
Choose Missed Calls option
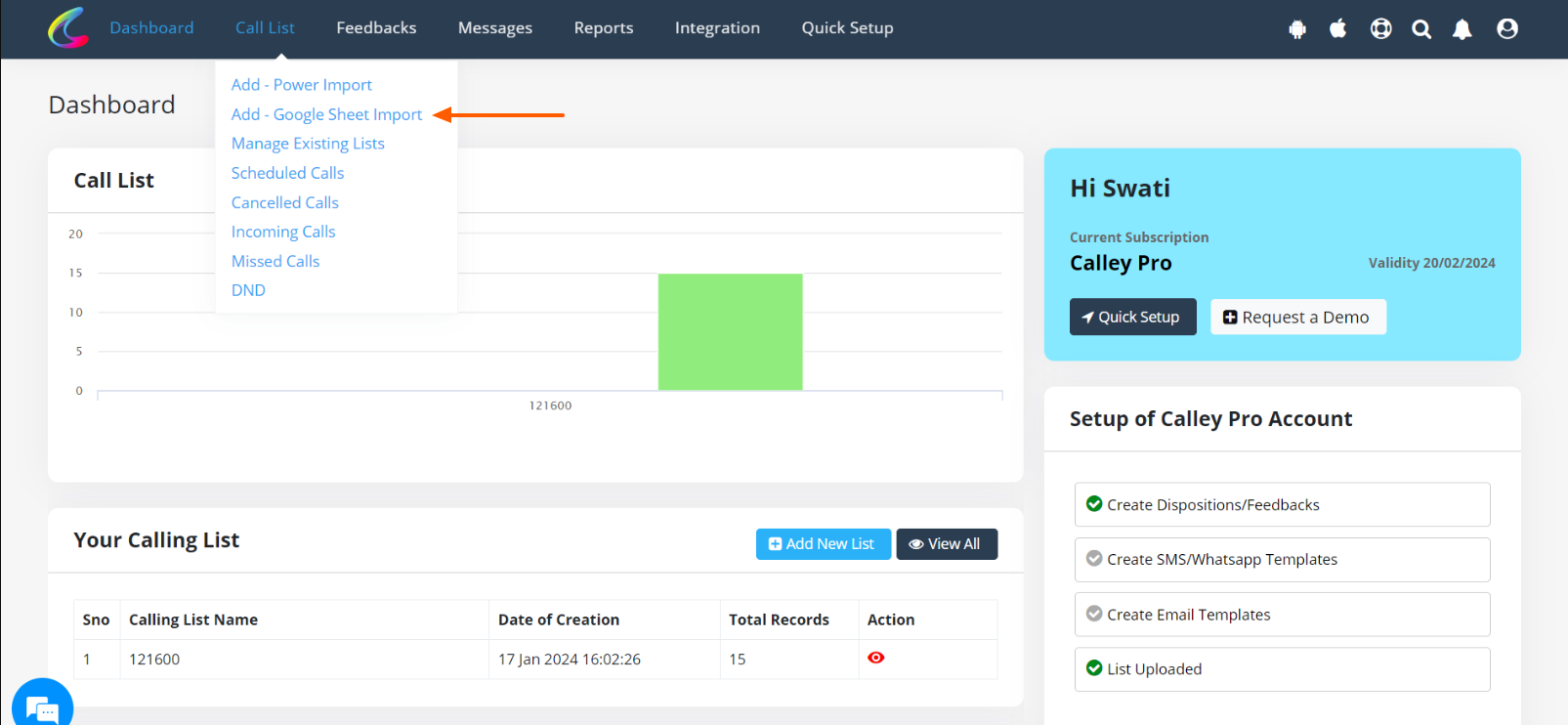275,261
